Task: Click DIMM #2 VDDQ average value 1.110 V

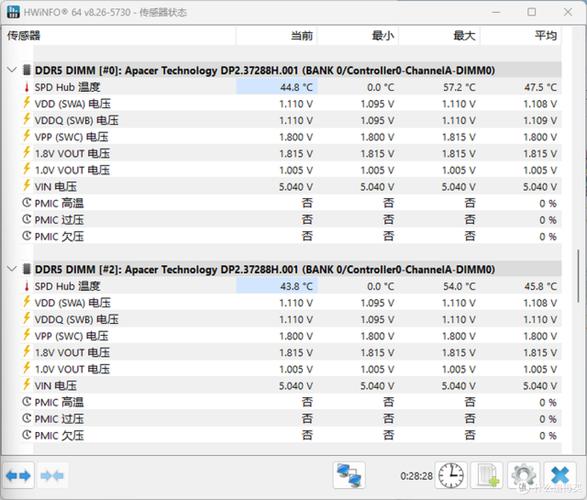Action: tap(540, 320)
